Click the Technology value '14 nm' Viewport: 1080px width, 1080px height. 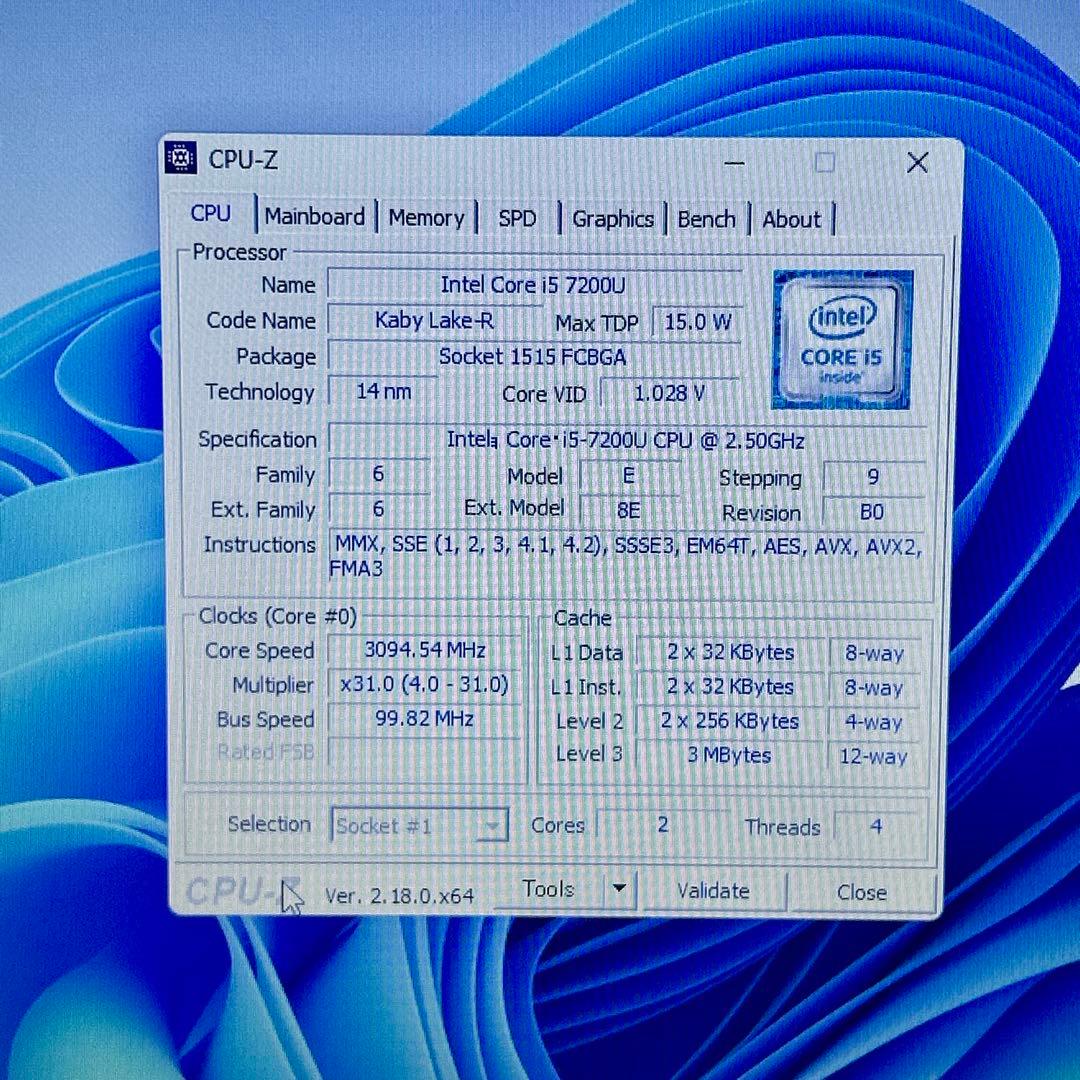tap(383, 391)
